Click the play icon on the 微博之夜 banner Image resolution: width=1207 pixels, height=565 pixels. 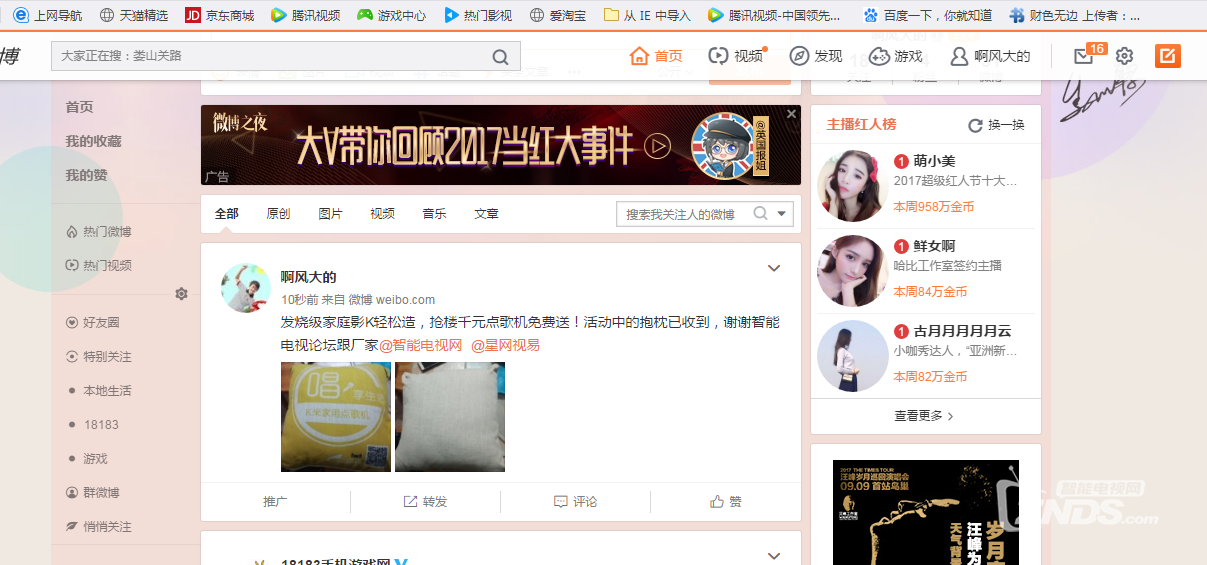[x=657, y=147]
